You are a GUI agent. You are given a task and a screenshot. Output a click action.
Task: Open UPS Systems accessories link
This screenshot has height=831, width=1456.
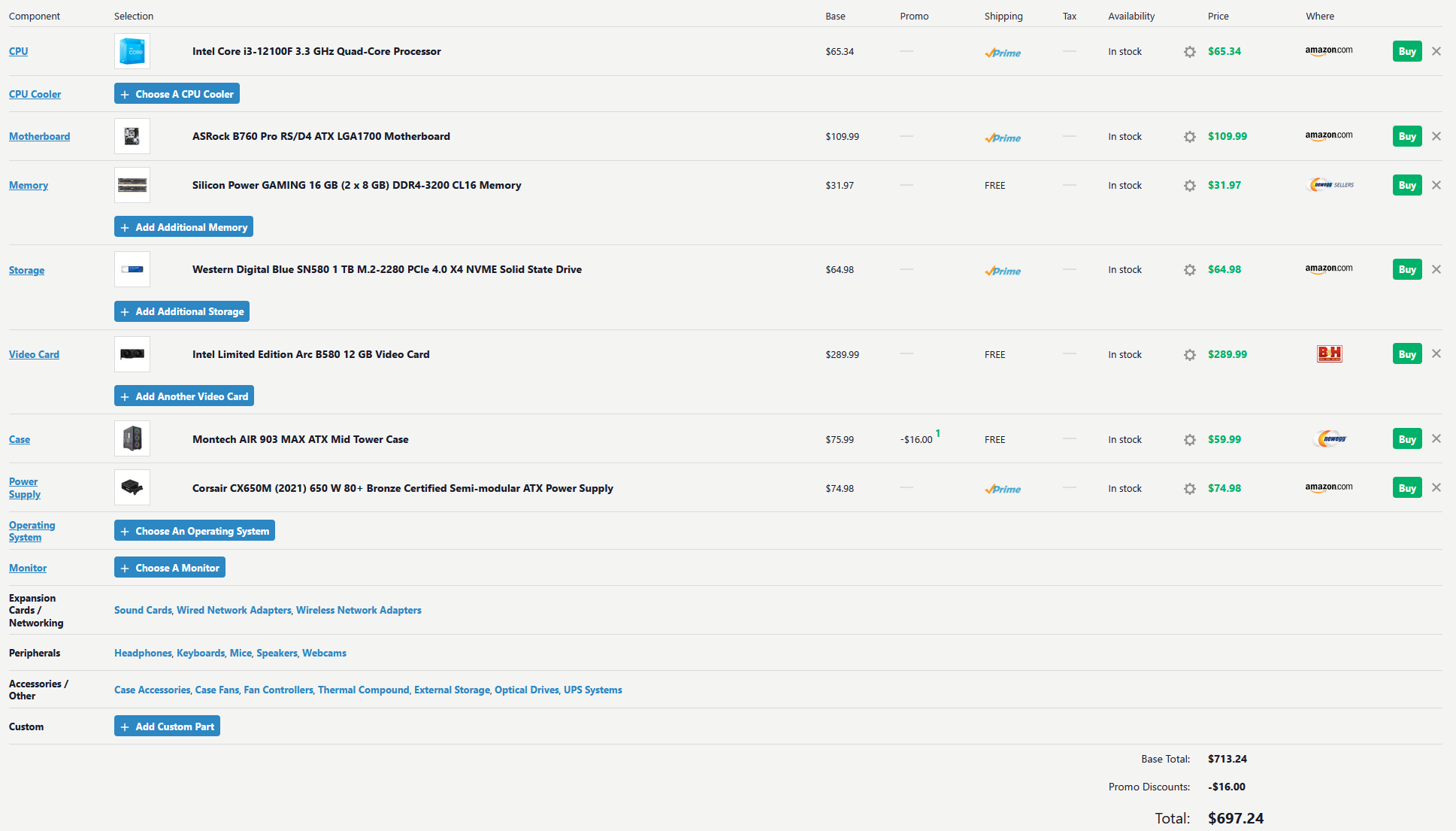click(593, 690)
